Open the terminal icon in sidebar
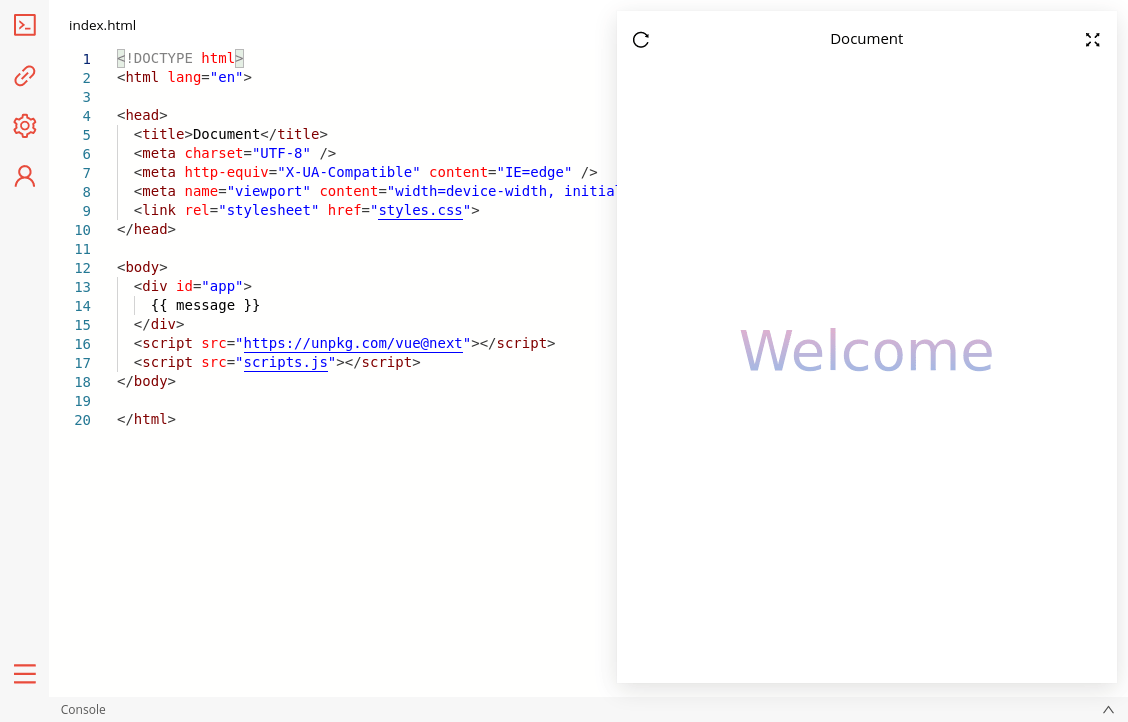Screen dimensions: 1128x722 coord(24,25)
